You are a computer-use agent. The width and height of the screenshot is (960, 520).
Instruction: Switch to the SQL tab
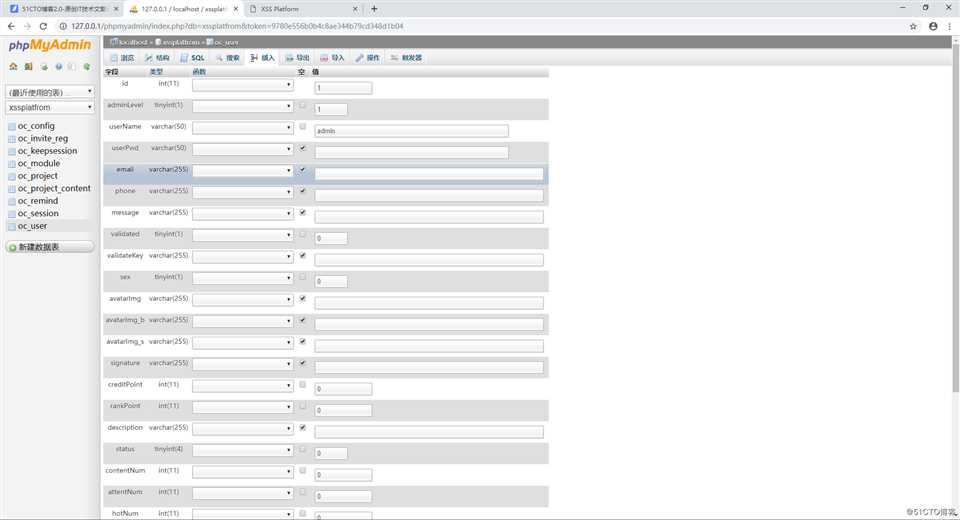tap(192, 58)
